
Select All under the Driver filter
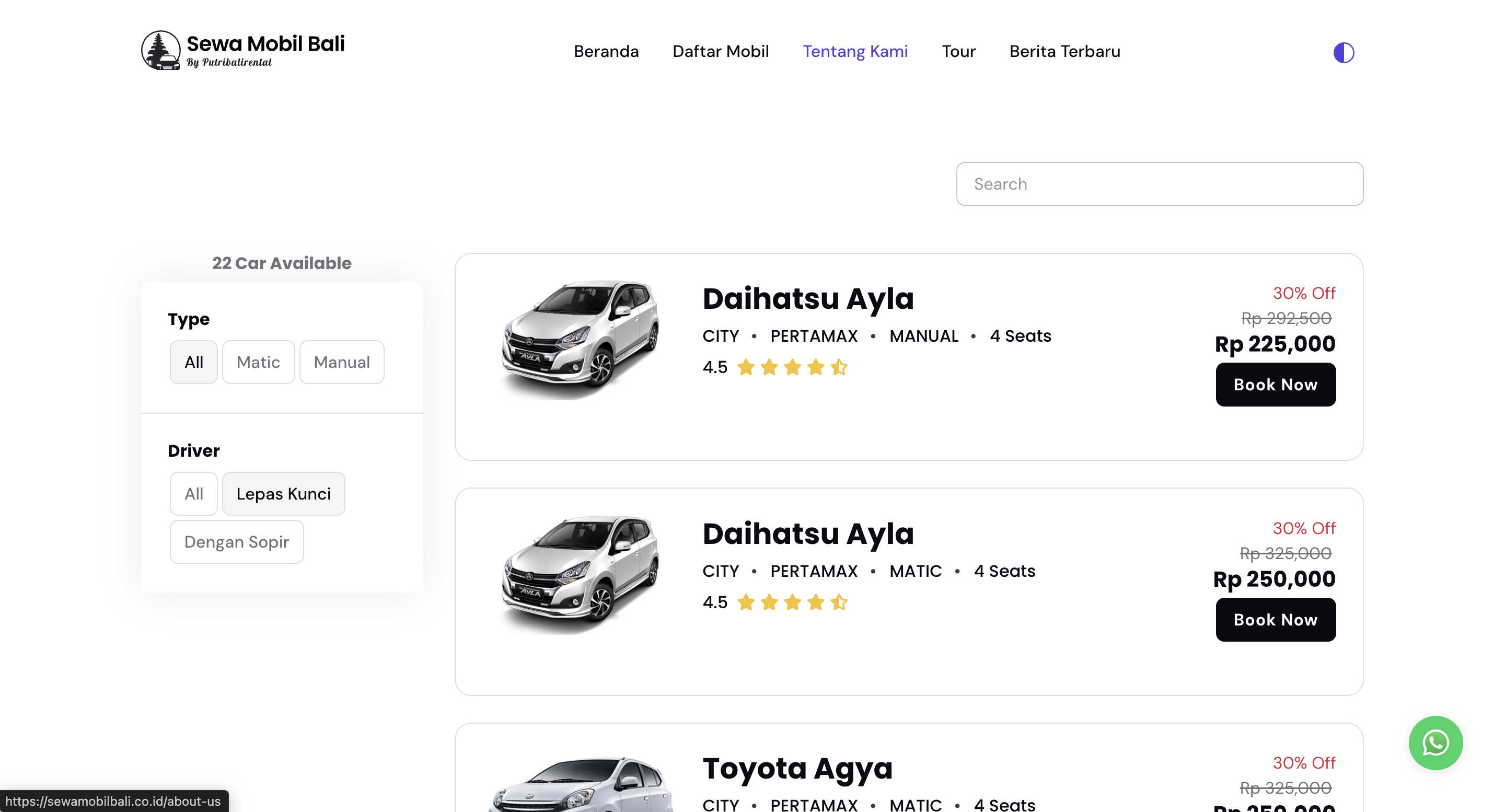click(193, 494)
